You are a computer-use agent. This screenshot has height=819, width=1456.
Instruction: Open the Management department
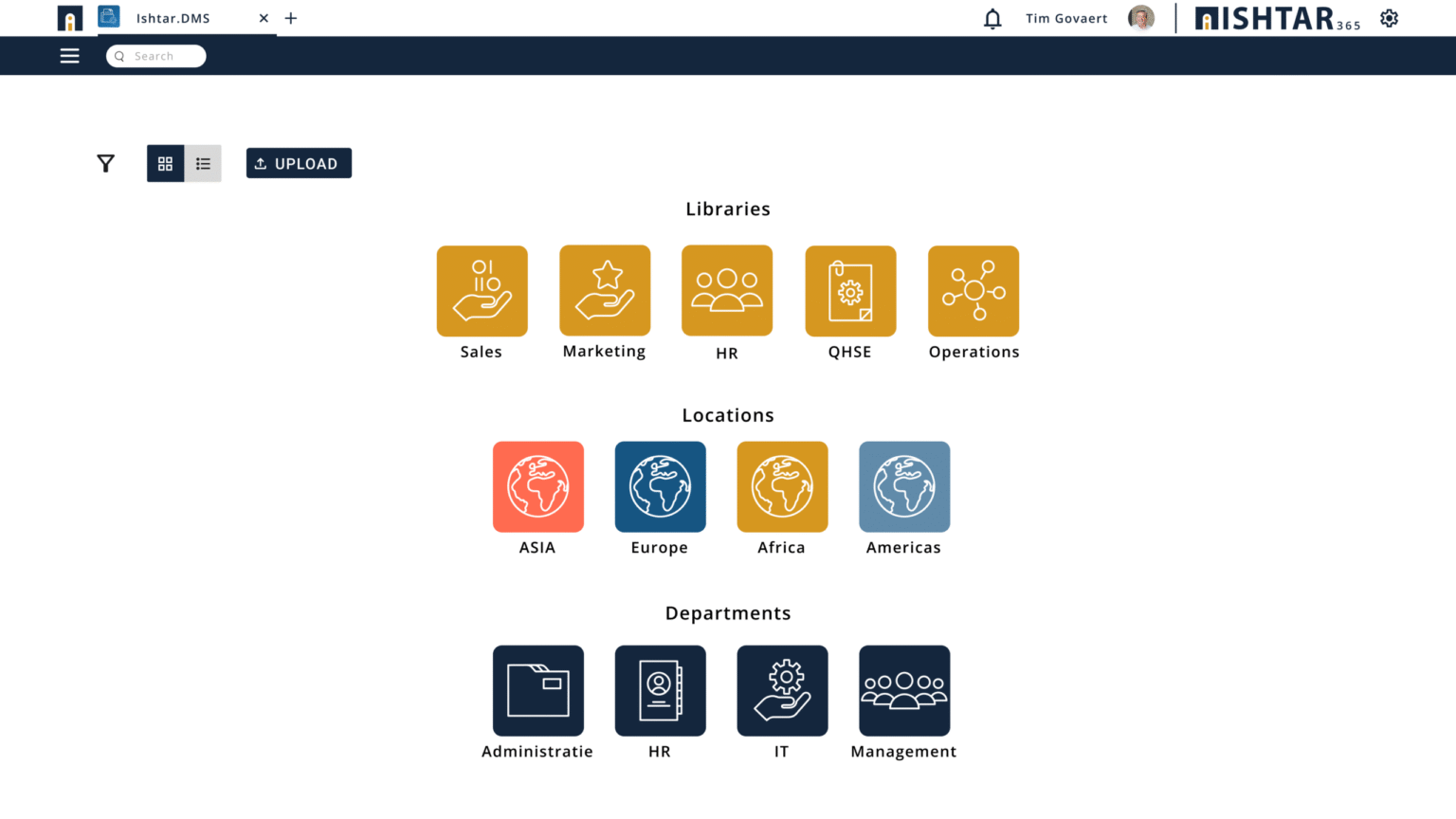pos(903,691)
